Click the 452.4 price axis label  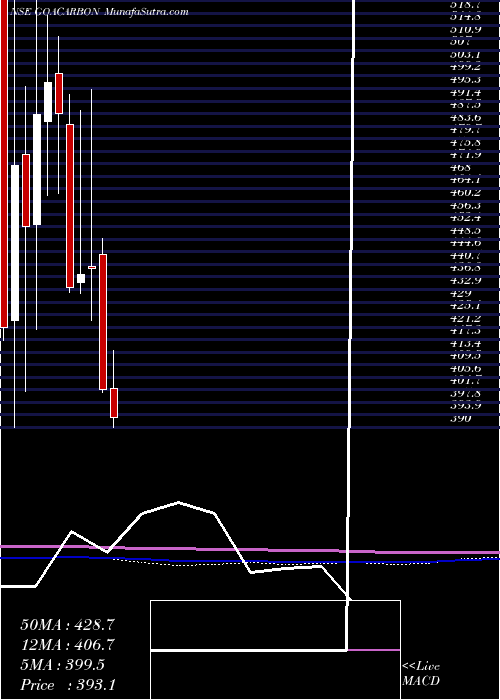click(466, 218)
